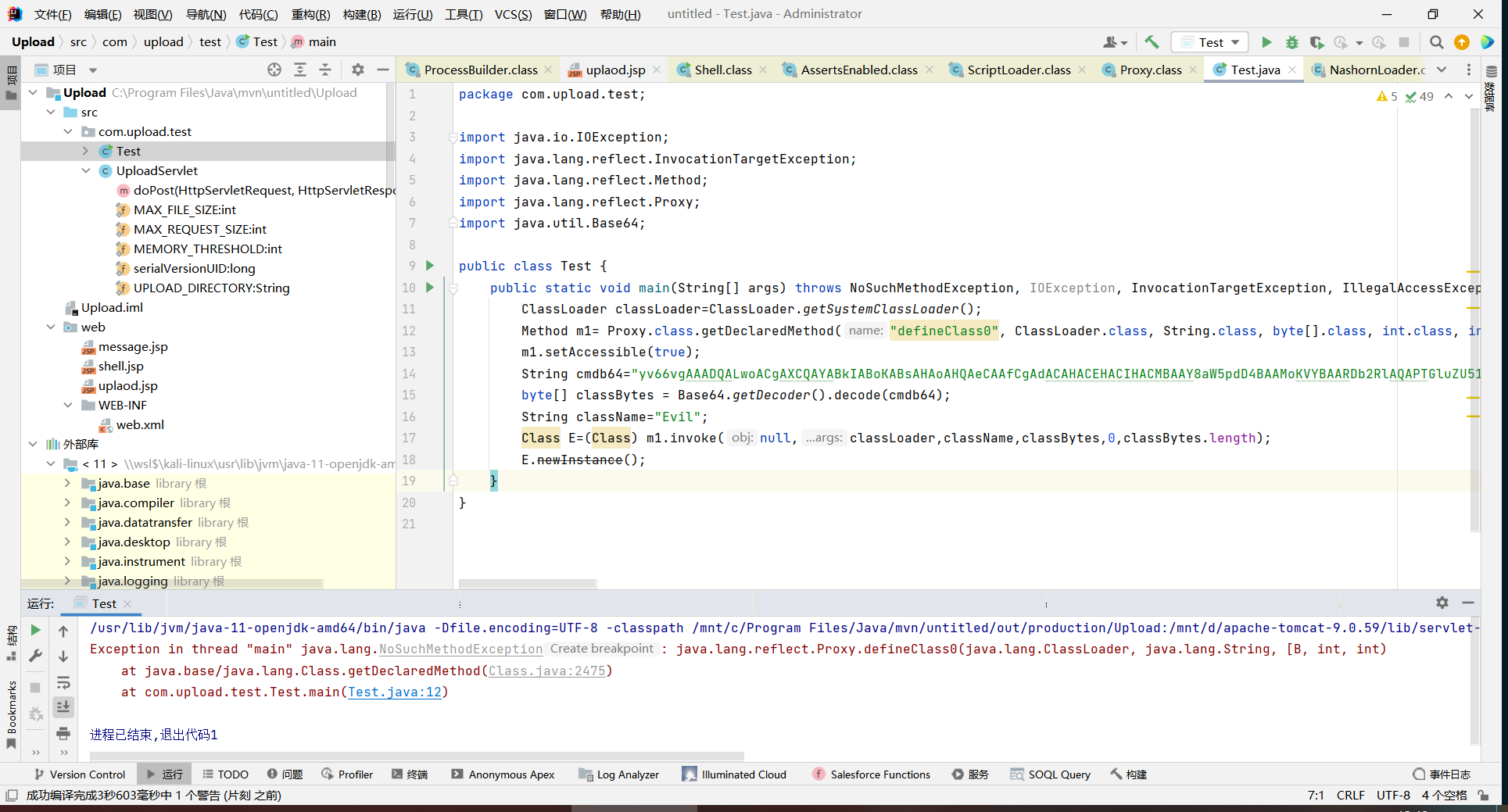The height and width of the screenshot is (812, 1508).
Task: Open Project view mode dropdown
Action: pyautogui.click(x=93, y=70)
